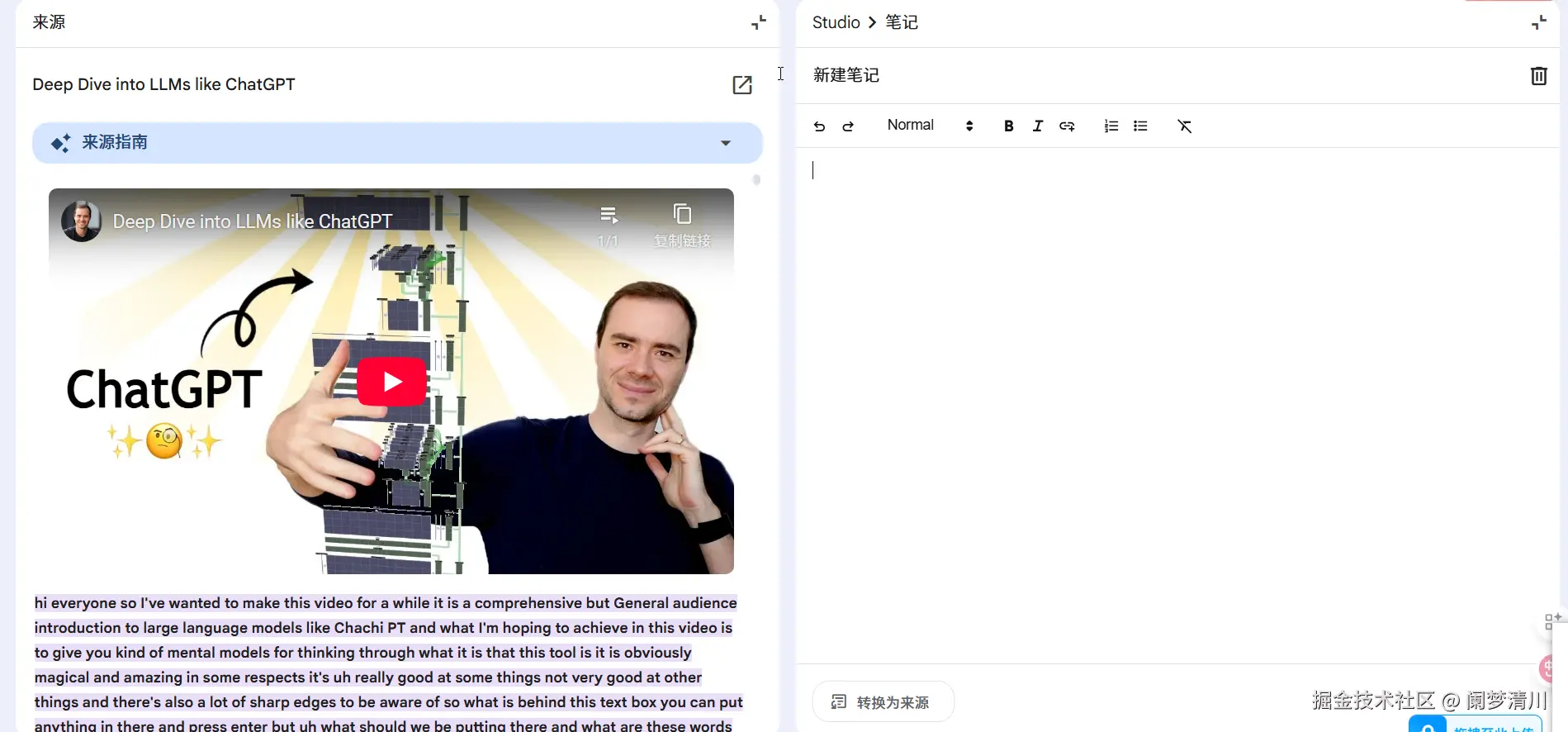Start a bulleted list

[1140, 126]
